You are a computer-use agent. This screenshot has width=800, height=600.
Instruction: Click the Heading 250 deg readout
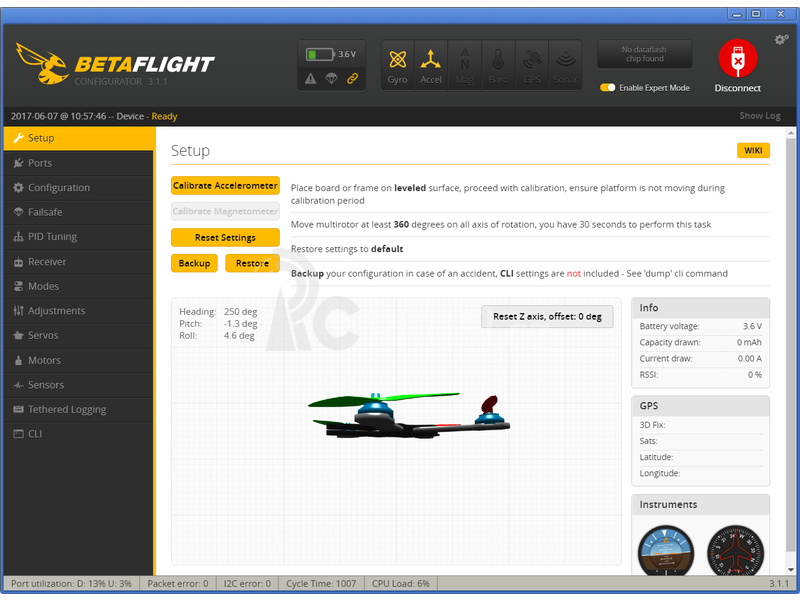click(218, 312)
